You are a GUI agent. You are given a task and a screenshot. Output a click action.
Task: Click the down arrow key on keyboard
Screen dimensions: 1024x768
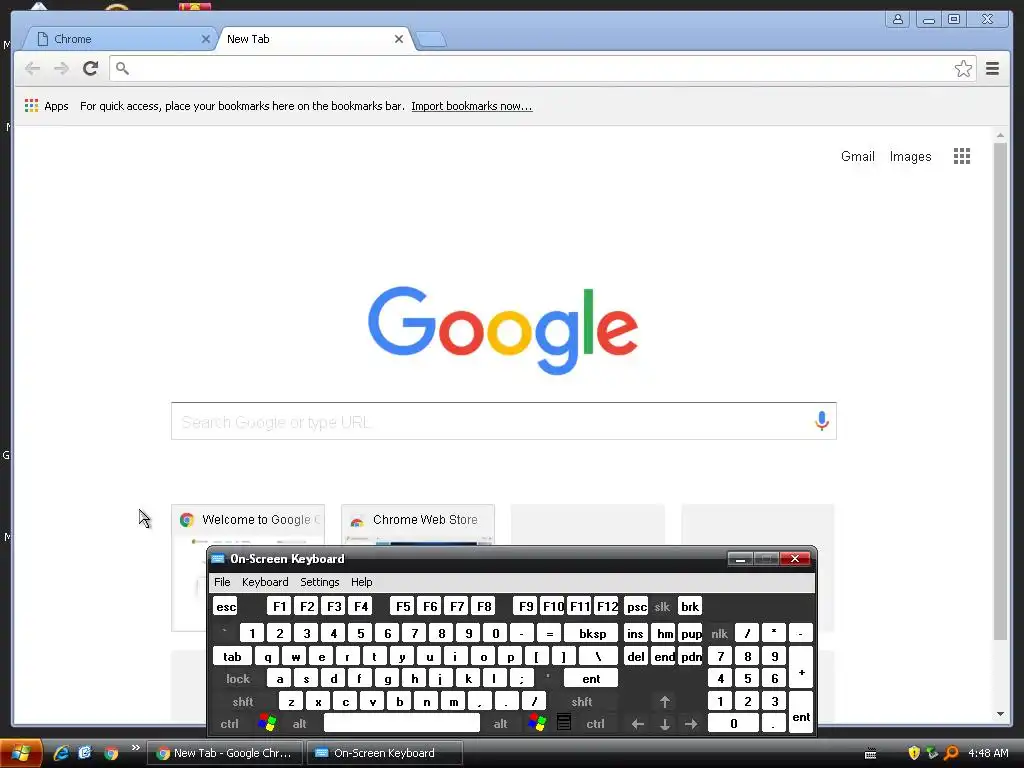(665, 724)
